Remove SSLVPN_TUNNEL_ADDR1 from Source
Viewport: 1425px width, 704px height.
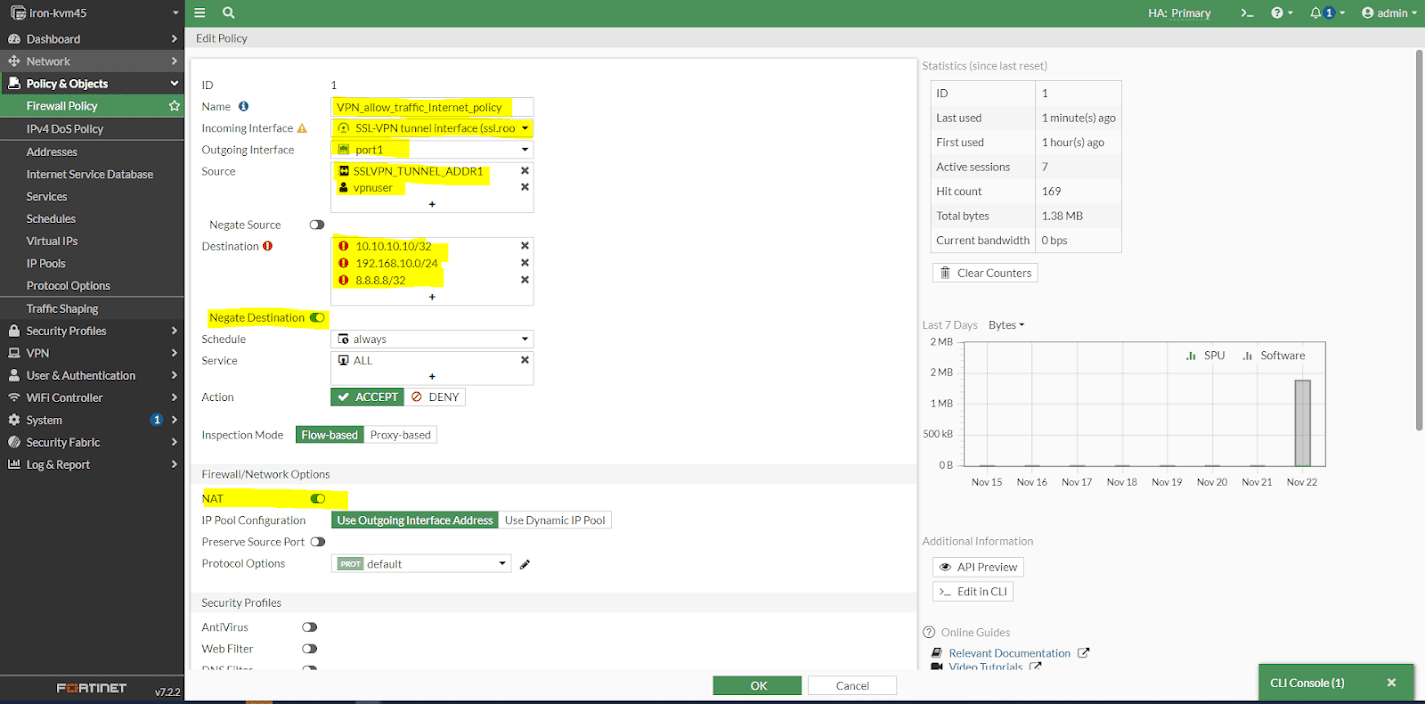[524, 171]
